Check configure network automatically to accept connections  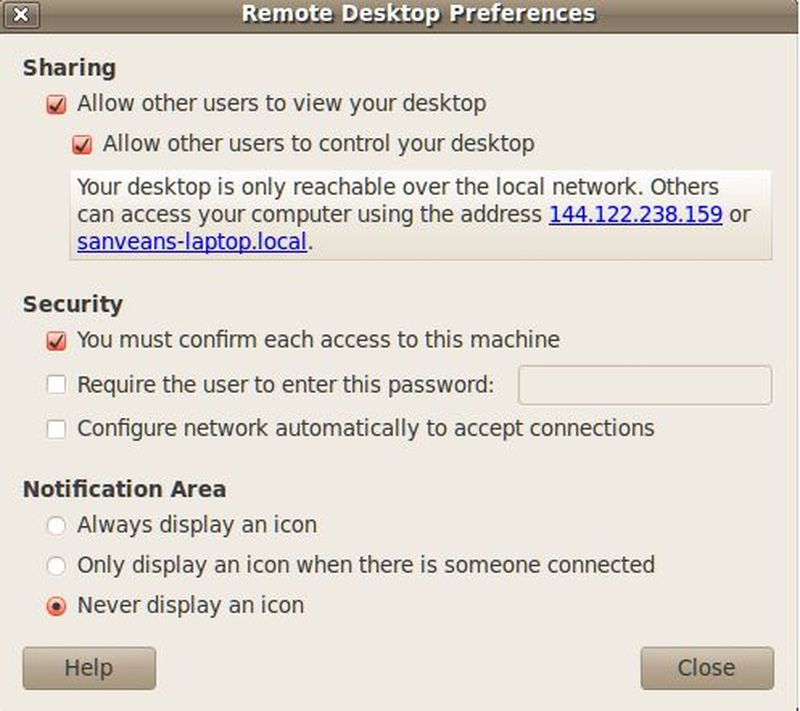(x=57, y=429)
